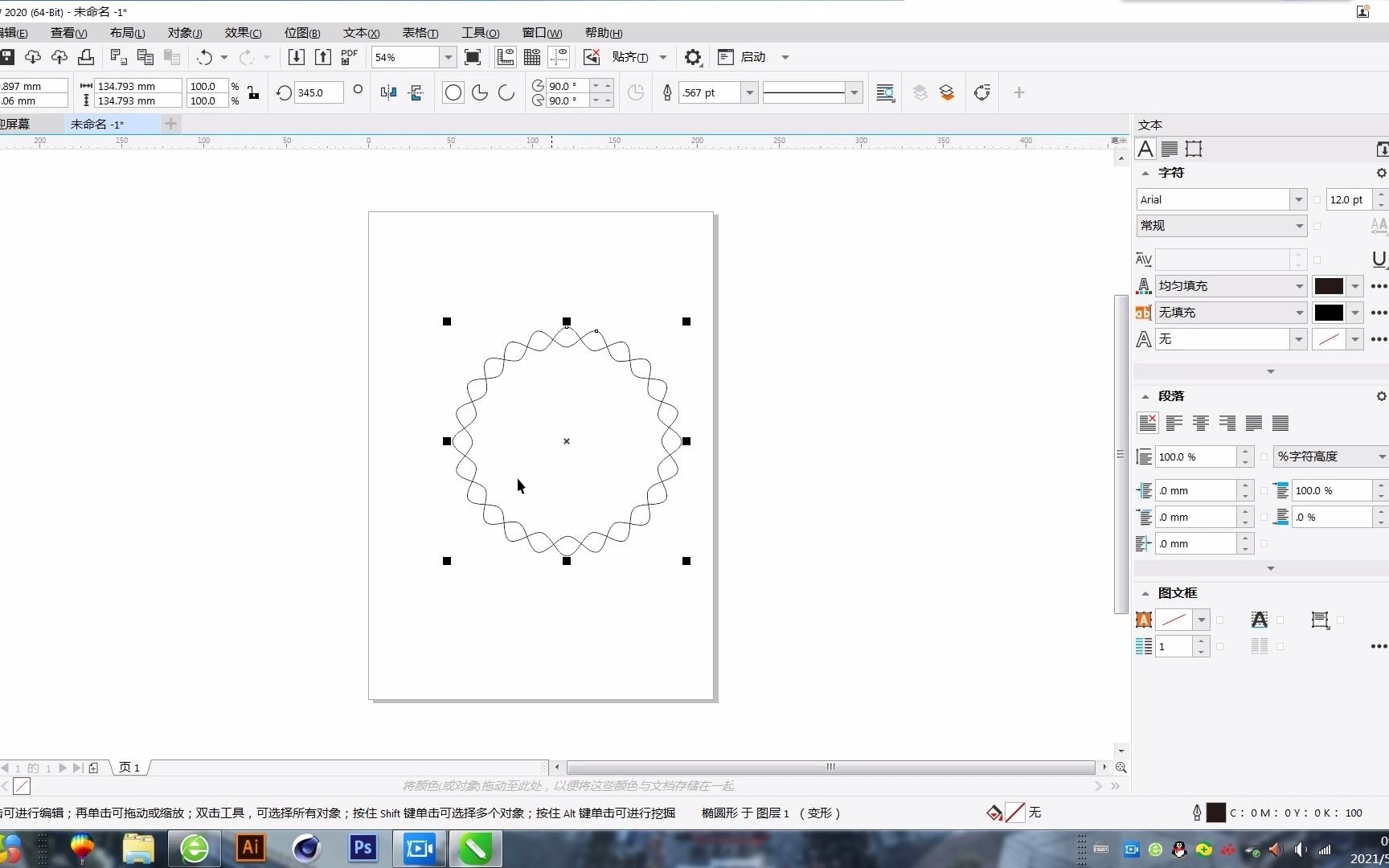Click the Print icon in toolbar
Image resolution: width=1389 pixels, height=868 pixels.
click(86, 57)
